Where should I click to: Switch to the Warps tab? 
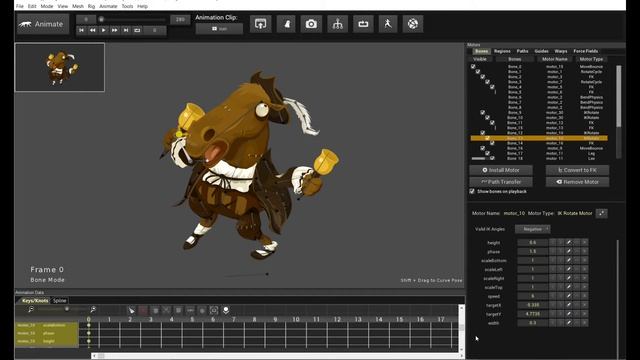(561, 51)
